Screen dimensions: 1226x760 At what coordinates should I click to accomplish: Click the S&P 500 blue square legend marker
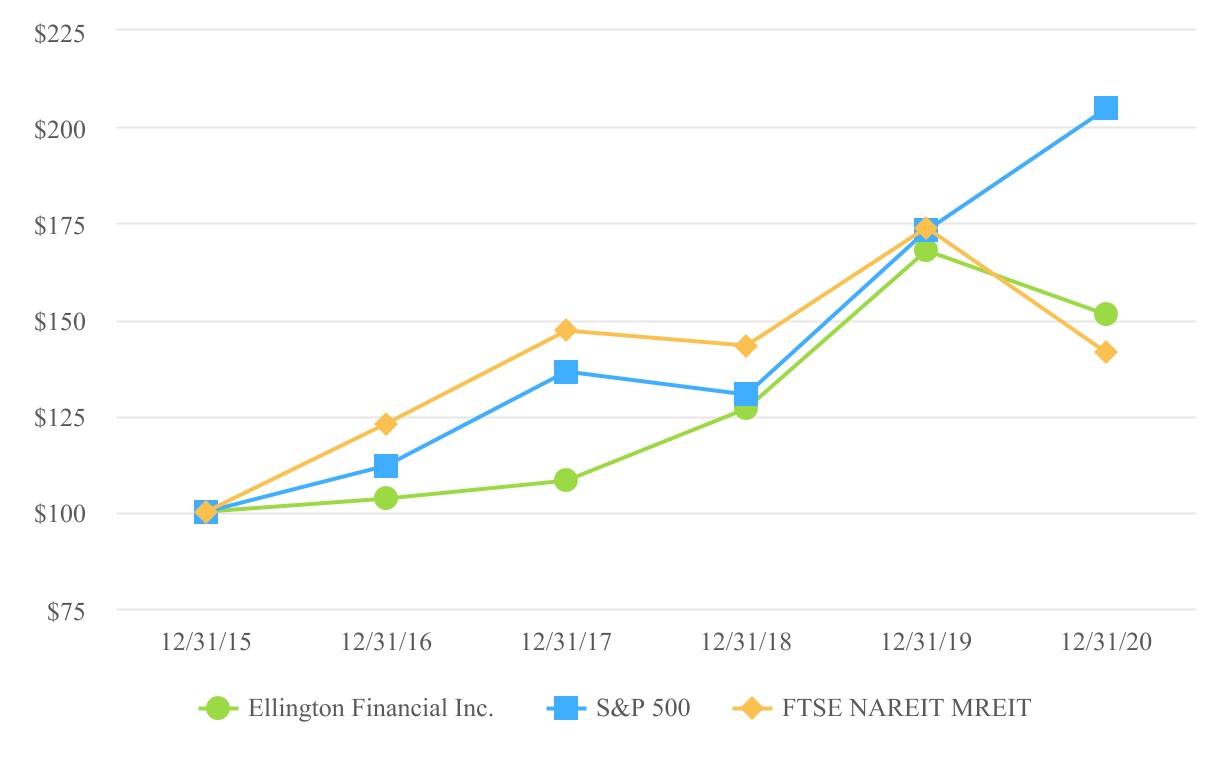(566, 708)
